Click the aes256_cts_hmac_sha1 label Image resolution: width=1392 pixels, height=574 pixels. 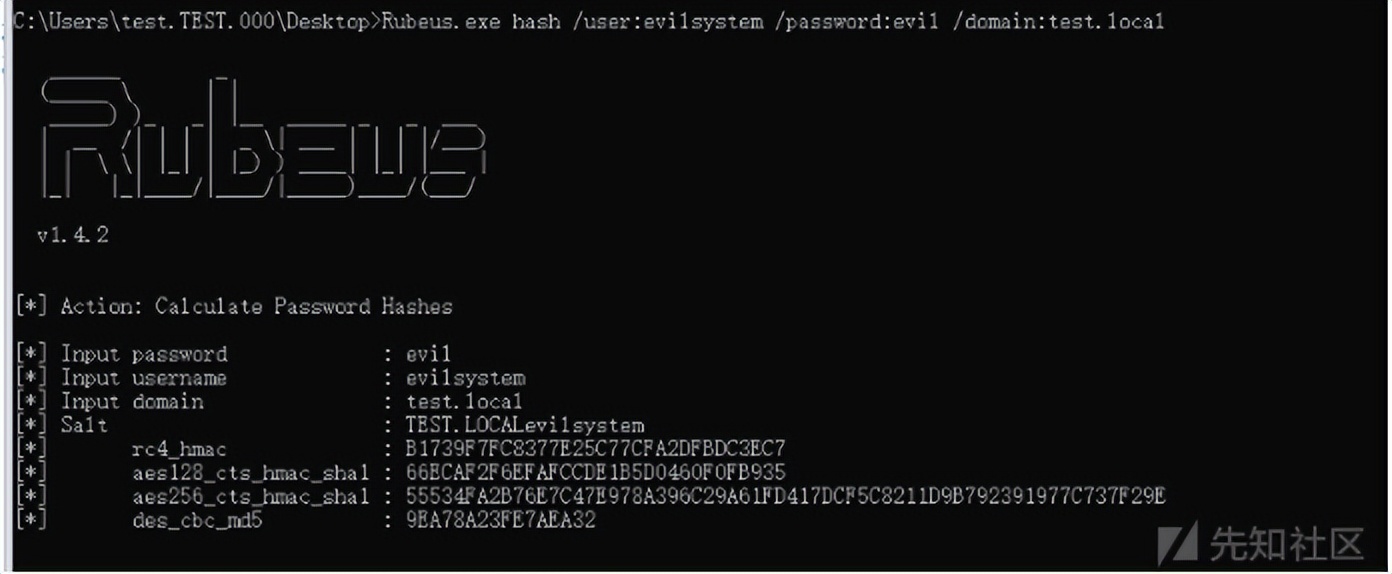[x=250, y=497]
